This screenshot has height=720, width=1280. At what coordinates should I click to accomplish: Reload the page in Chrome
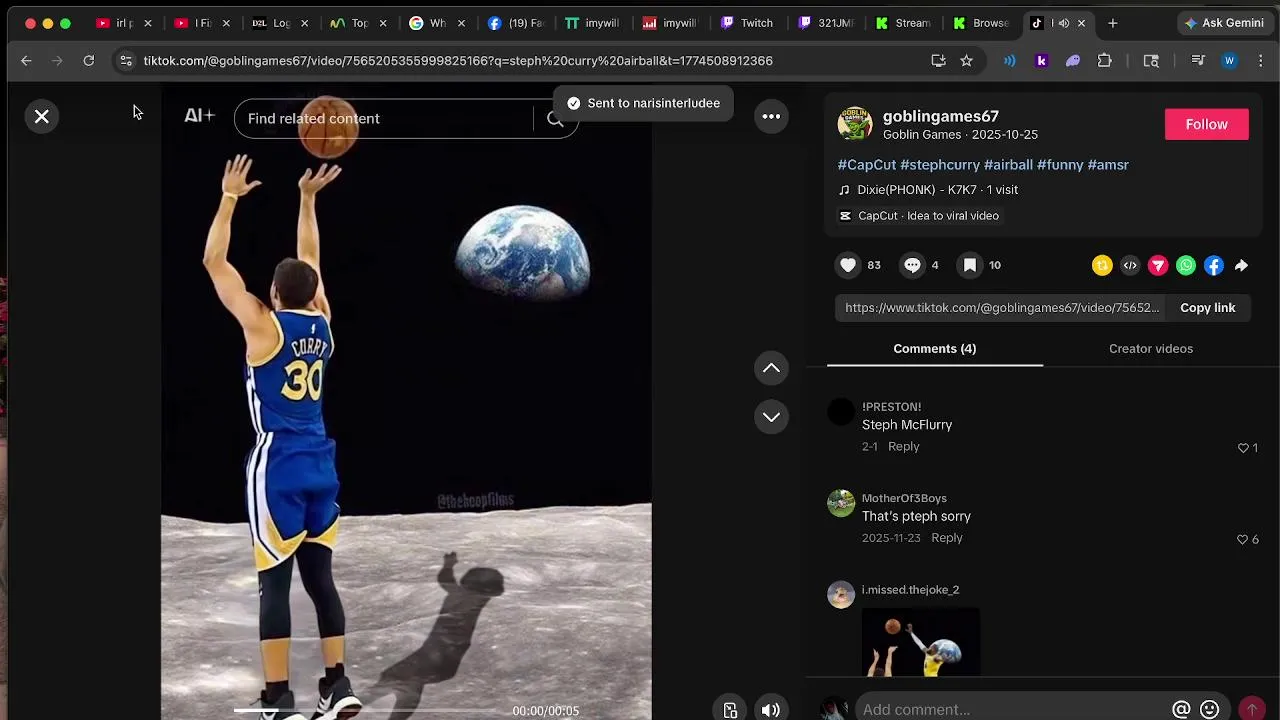(x=88, y=61)
